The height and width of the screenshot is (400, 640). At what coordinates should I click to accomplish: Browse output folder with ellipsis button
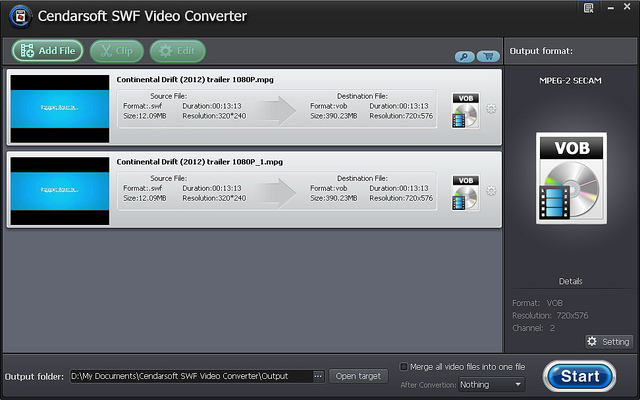318,376
